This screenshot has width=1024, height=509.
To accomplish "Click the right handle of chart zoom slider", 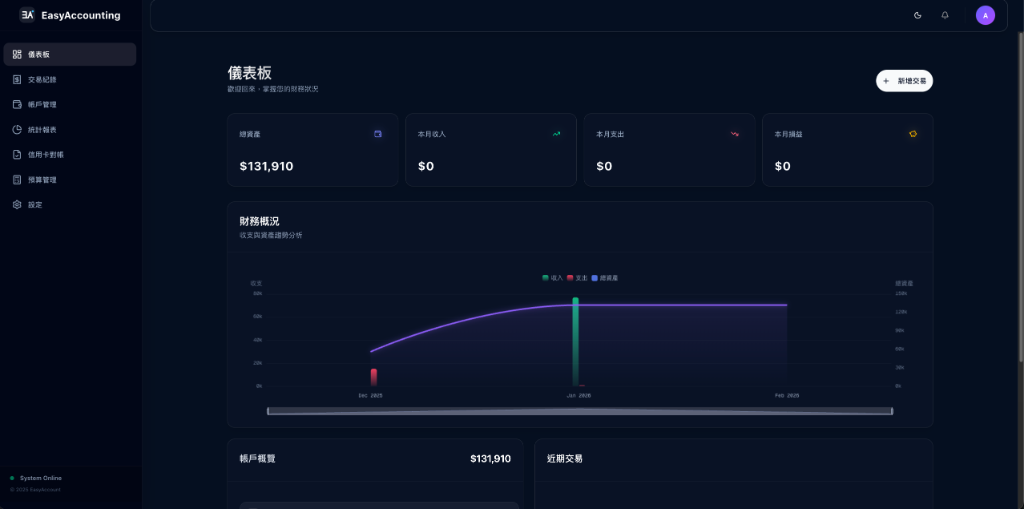I will [x=892, y=411].
